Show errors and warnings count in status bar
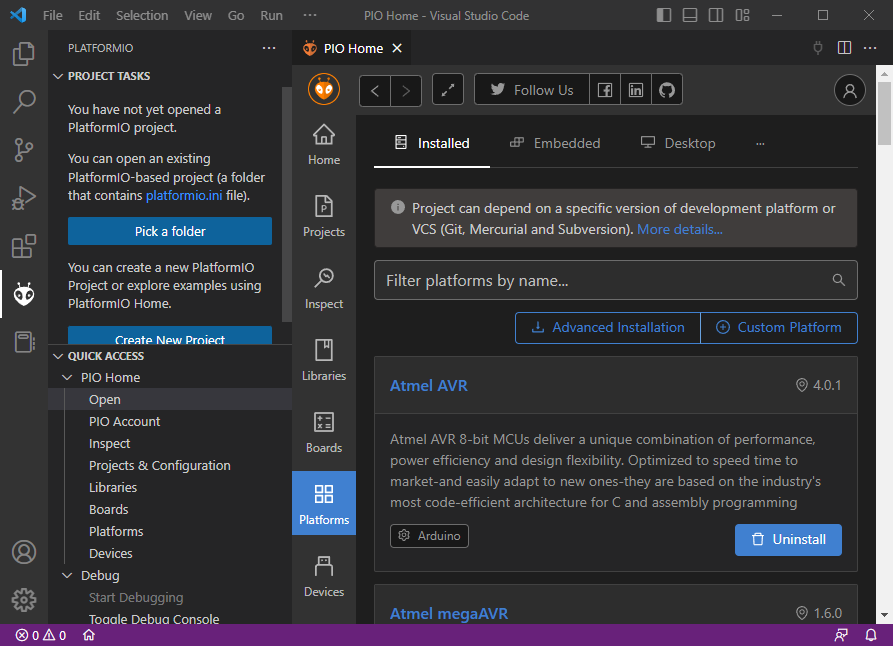The image size is (893, 646). pyautogui.click(x=41, y=635)
